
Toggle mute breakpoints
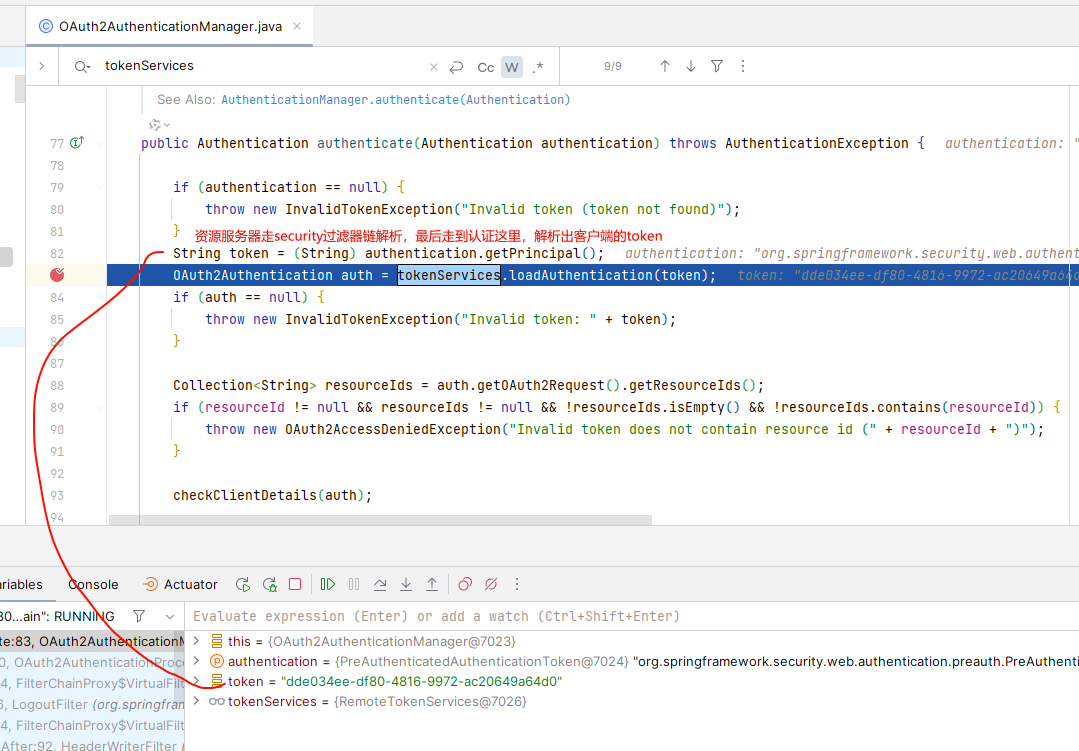coord(491,584)
